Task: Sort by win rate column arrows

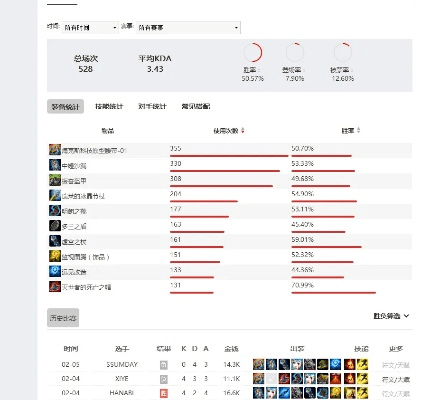Action: coord(358,130)
